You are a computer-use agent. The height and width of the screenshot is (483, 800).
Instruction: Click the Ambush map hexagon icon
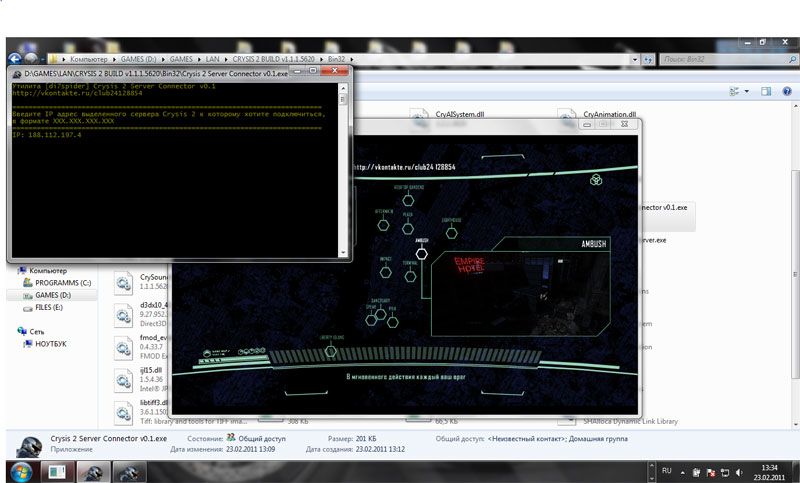tap(421, 253)
